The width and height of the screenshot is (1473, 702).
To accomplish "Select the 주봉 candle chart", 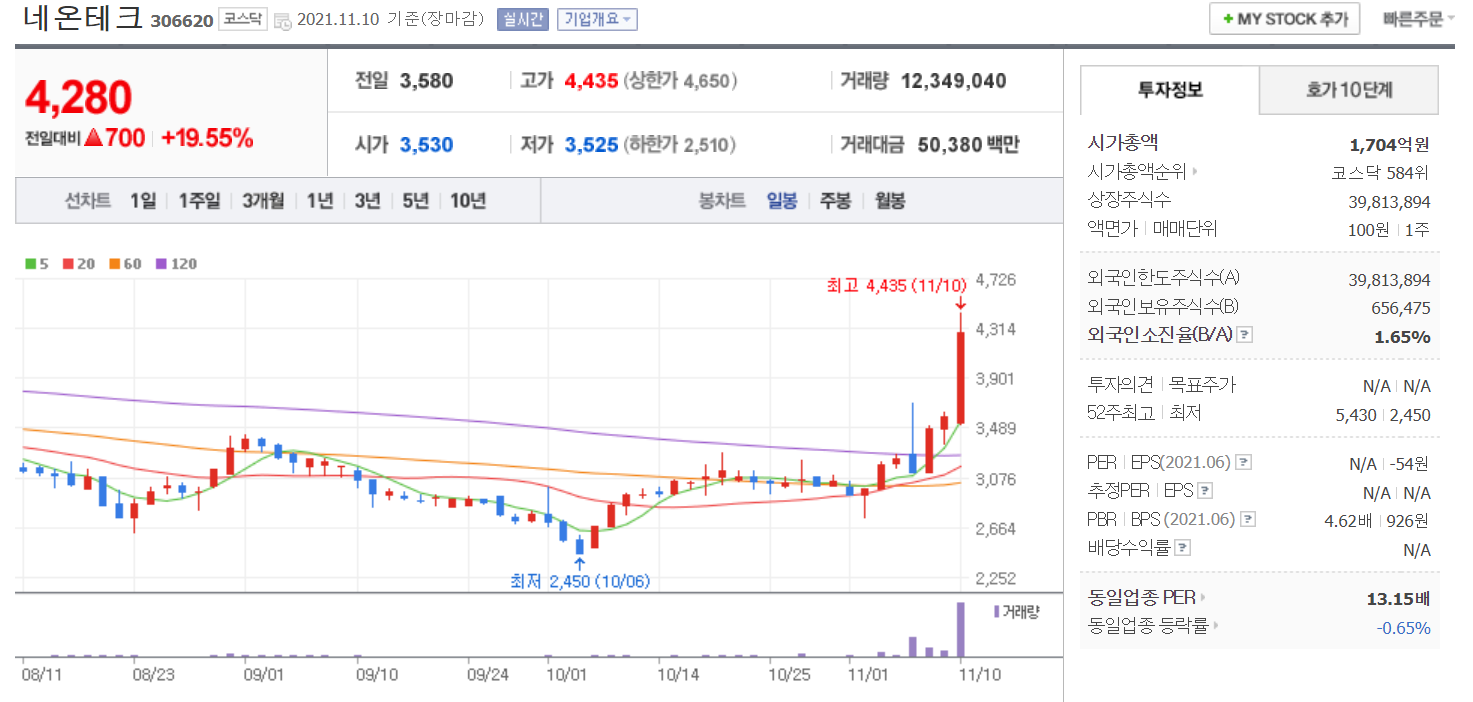I will (x=836, y=201).
